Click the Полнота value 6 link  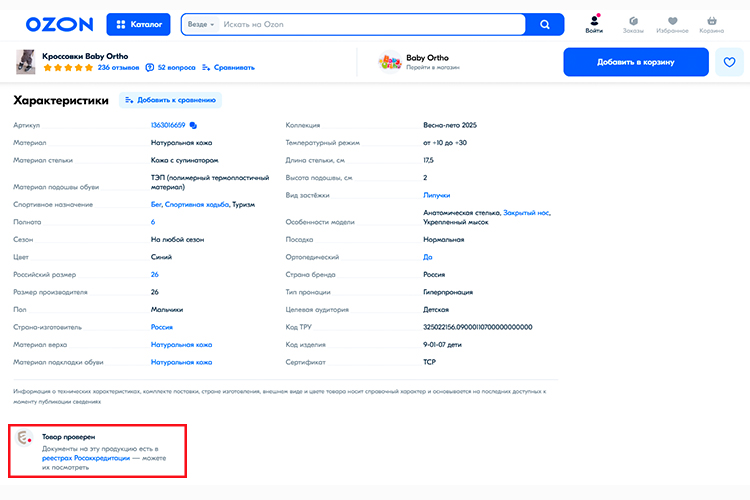pyautogui.click(x=153, y=222)
